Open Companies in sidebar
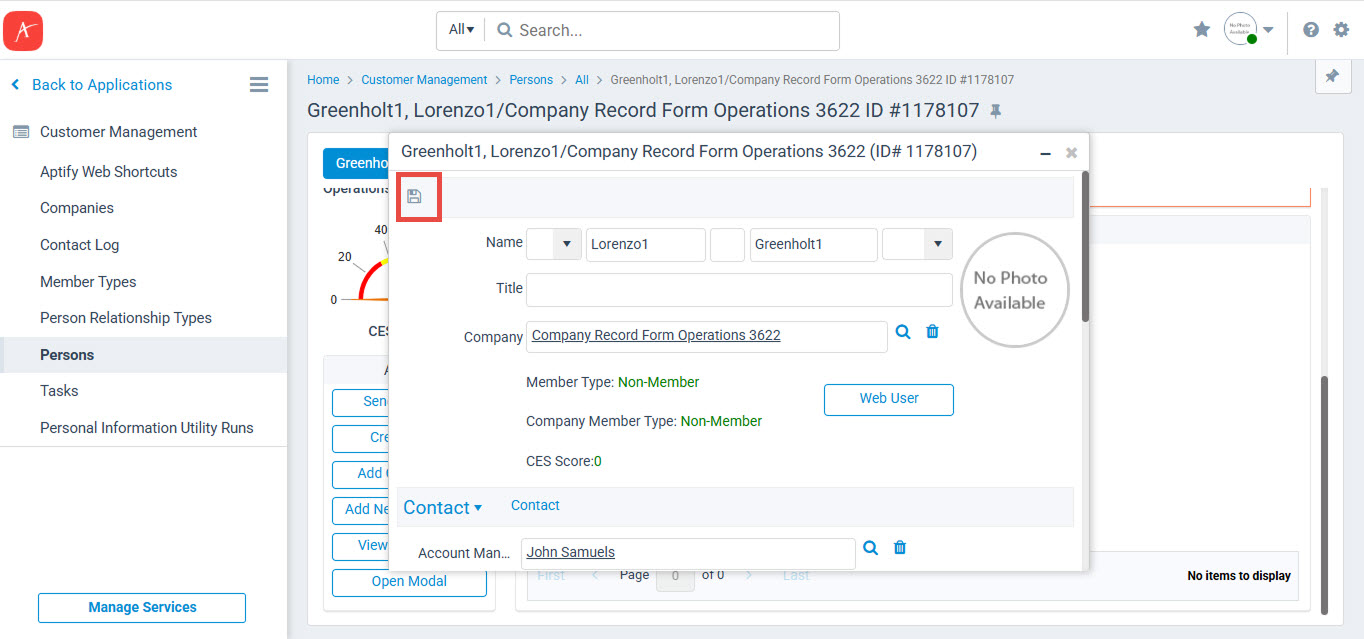The height and width of the screenshot is (639, 1364). (x=77, y=208)
